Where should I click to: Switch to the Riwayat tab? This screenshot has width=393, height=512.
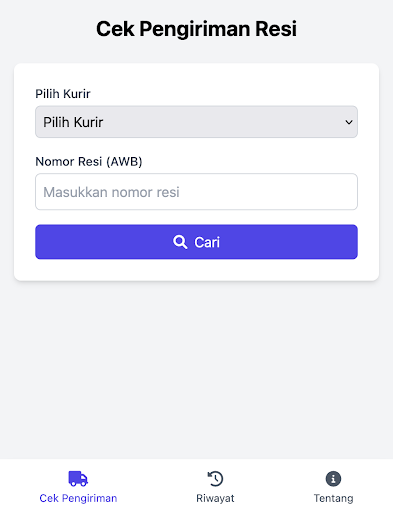pyautogui.click(x=215, y=486)
